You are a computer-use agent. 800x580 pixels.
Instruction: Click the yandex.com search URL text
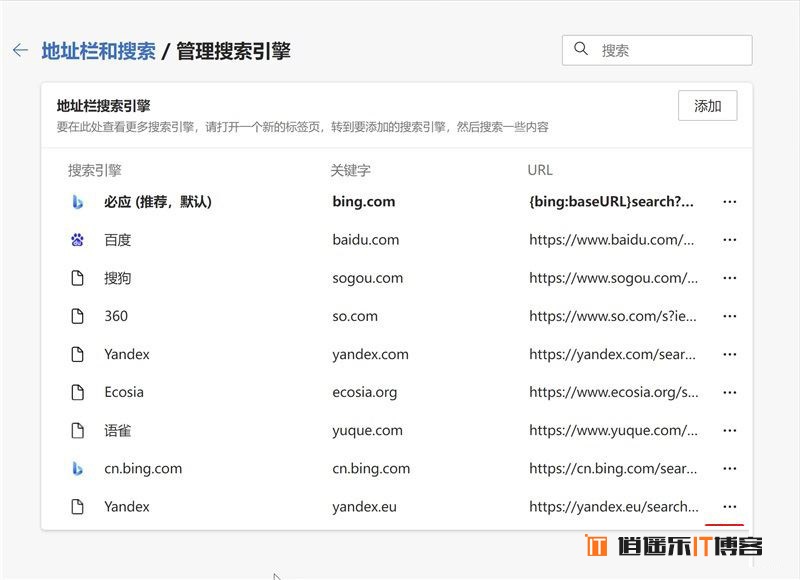click(612, 354)
